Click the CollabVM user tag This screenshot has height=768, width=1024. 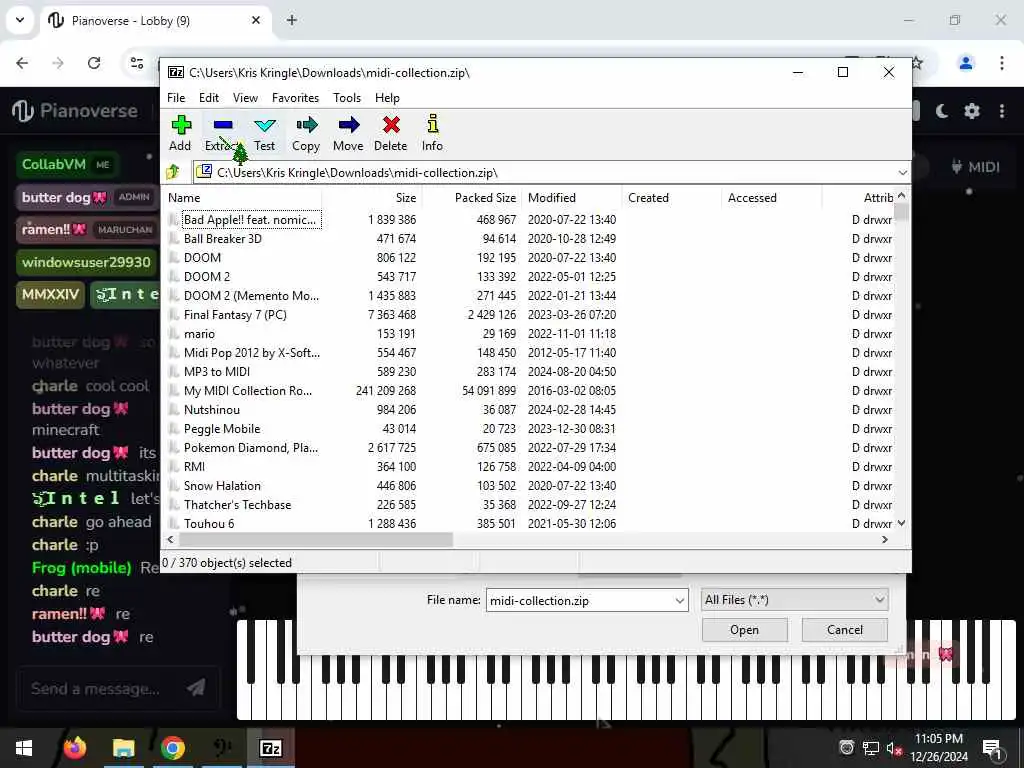tap(66, 165)
